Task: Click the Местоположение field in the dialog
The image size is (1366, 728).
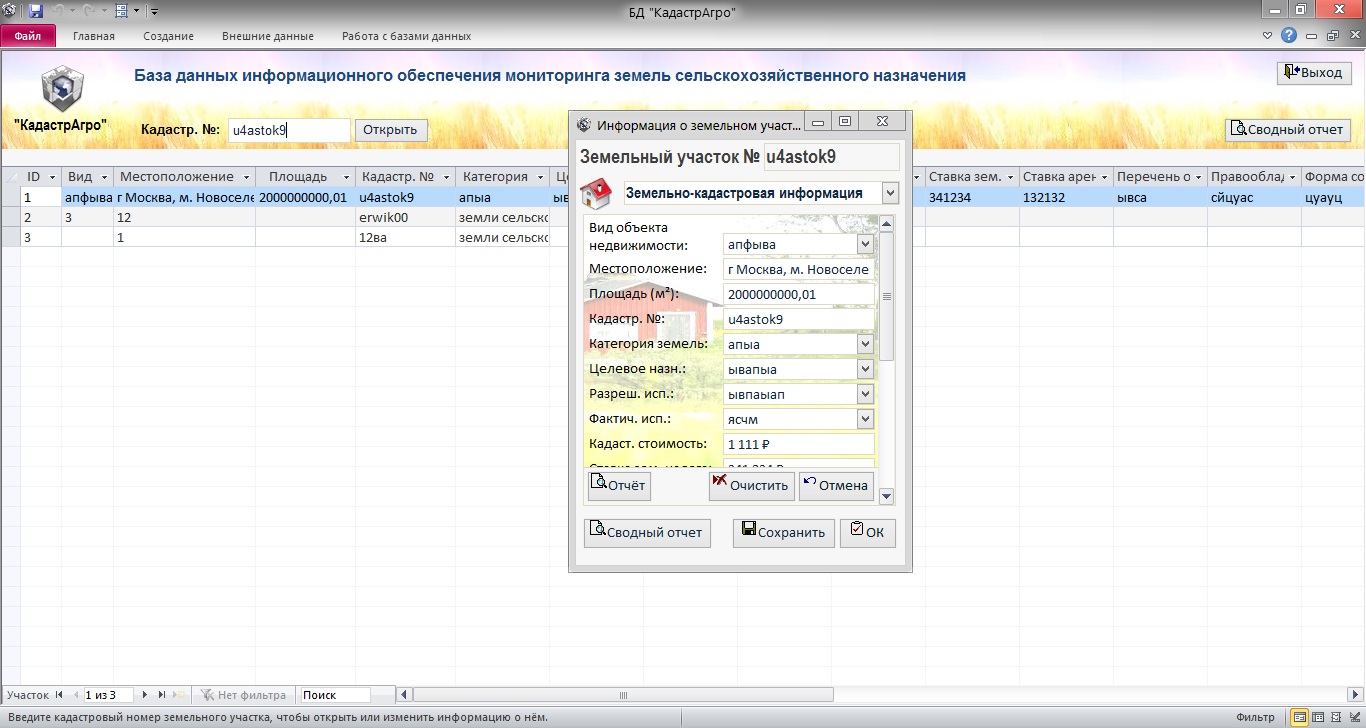Action: click(798, 269)
